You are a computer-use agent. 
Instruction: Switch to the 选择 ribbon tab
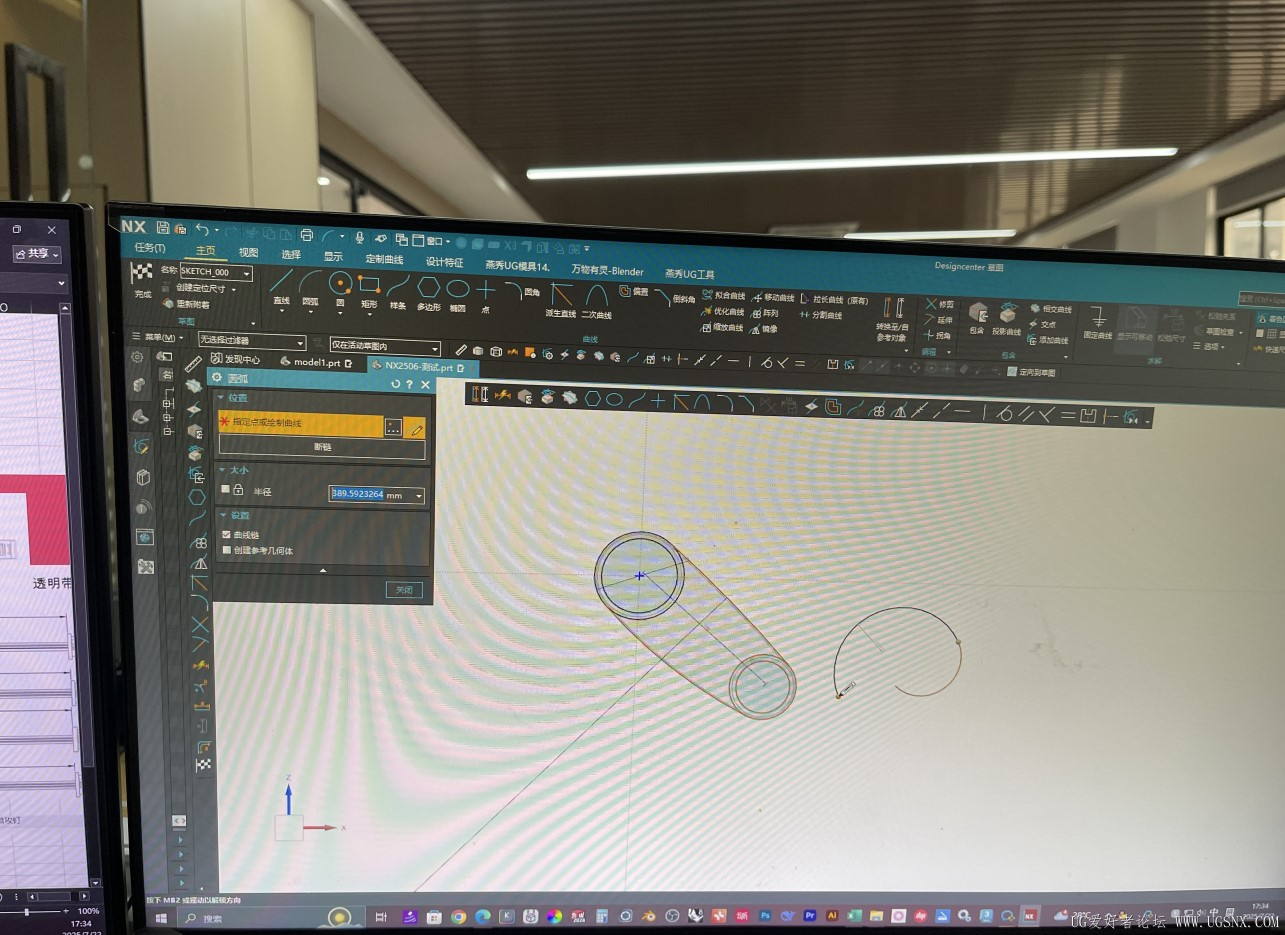click(291, 255)
